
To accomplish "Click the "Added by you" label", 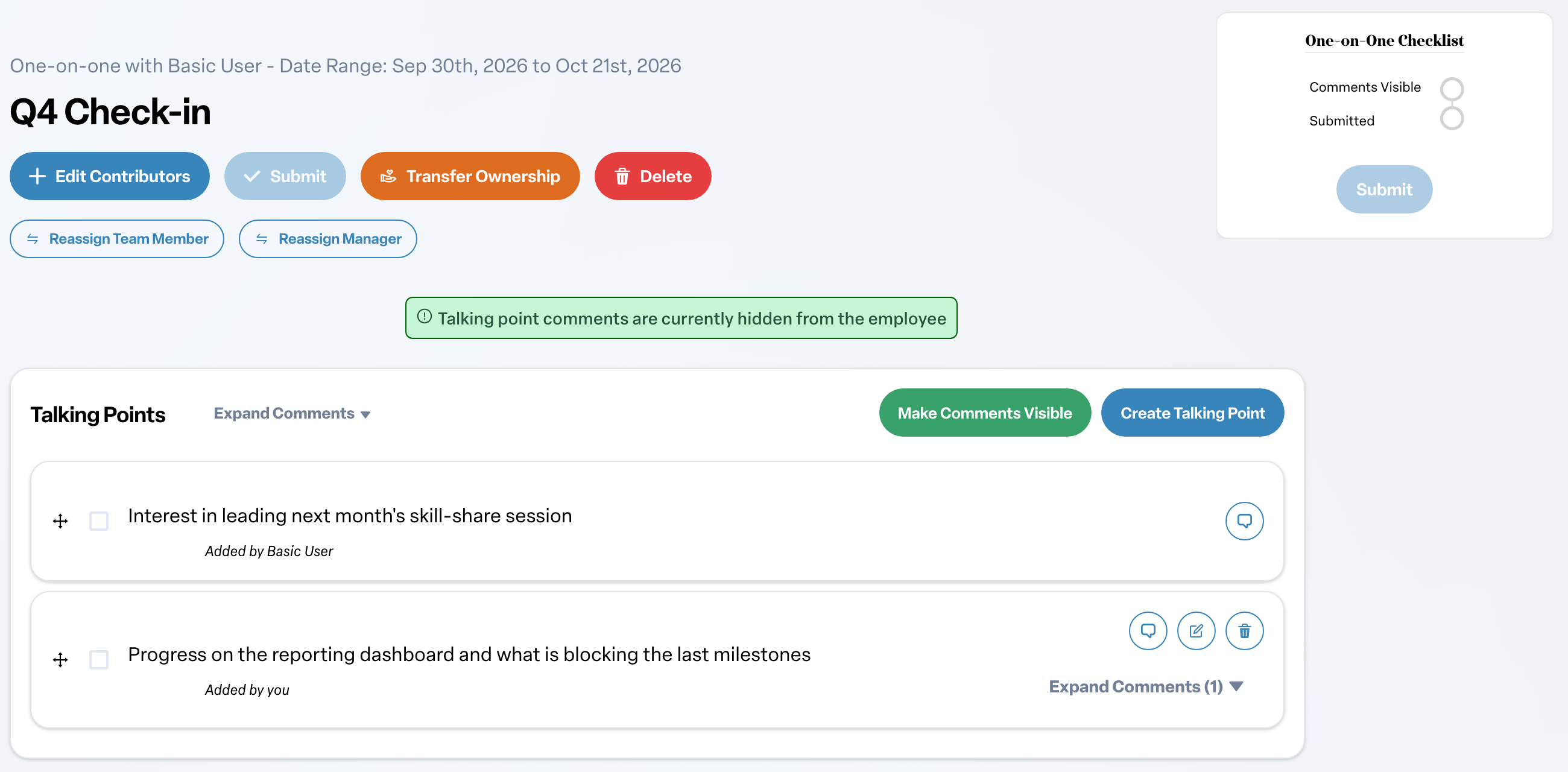I will (247, 689).
